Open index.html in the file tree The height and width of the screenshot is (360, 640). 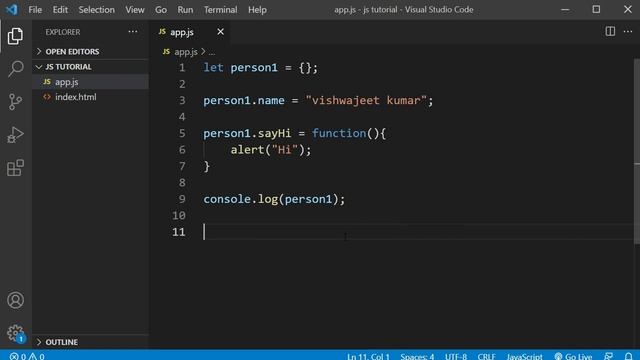(x=90, y=97)
